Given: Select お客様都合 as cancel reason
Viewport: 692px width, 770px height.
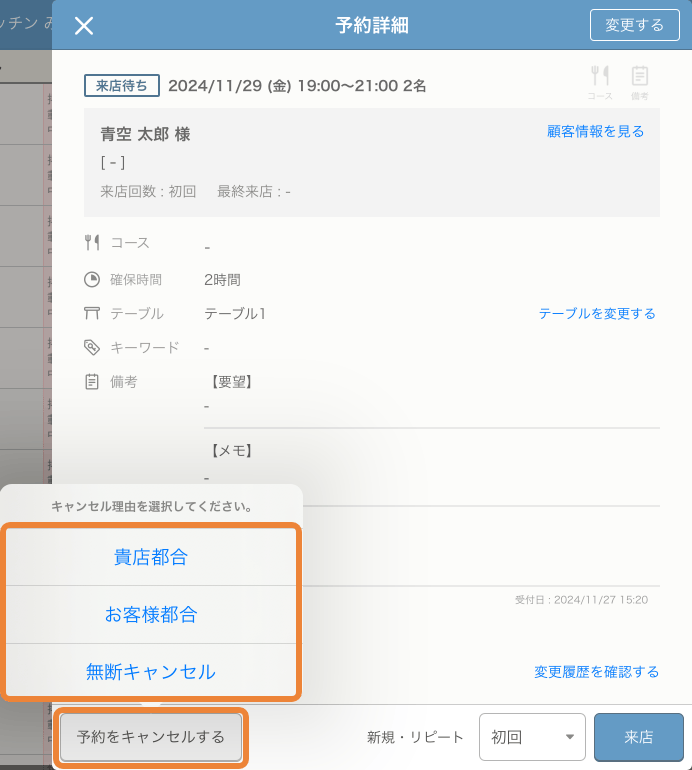Looking at the screenshot, I should 151,615.
